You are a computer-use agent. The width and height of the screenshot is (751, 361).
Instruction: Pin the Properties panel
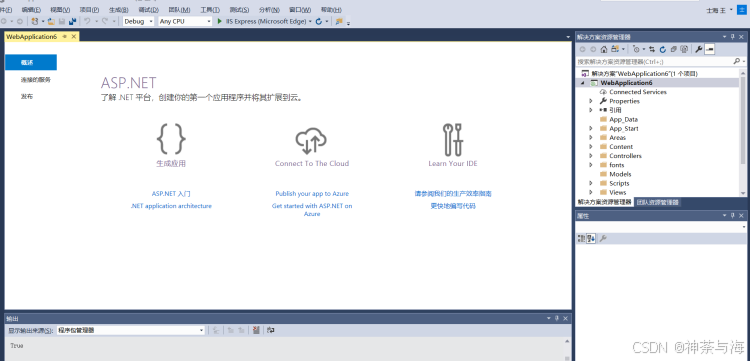point(732,216)
